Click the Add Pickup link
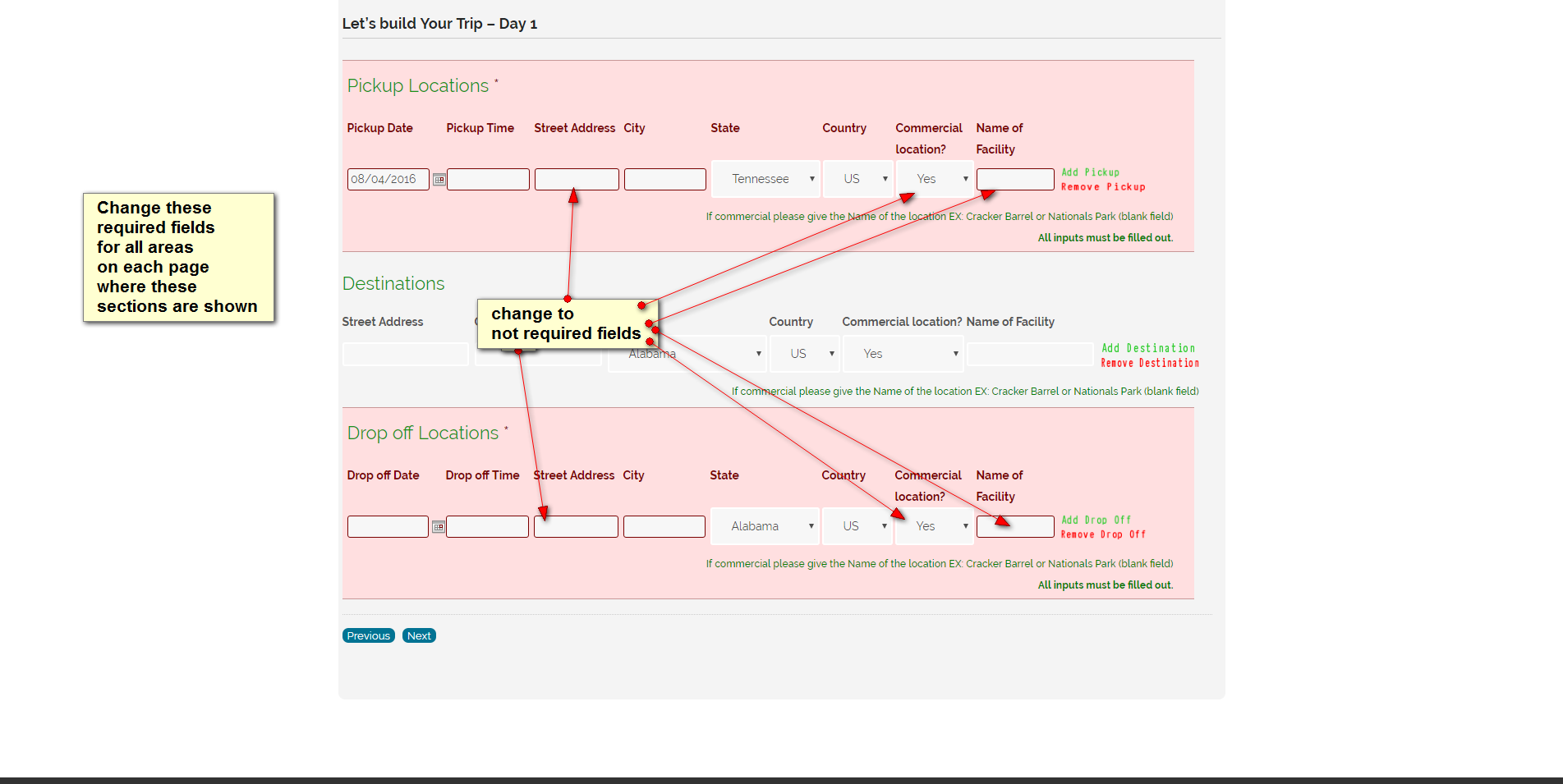 1090,172
